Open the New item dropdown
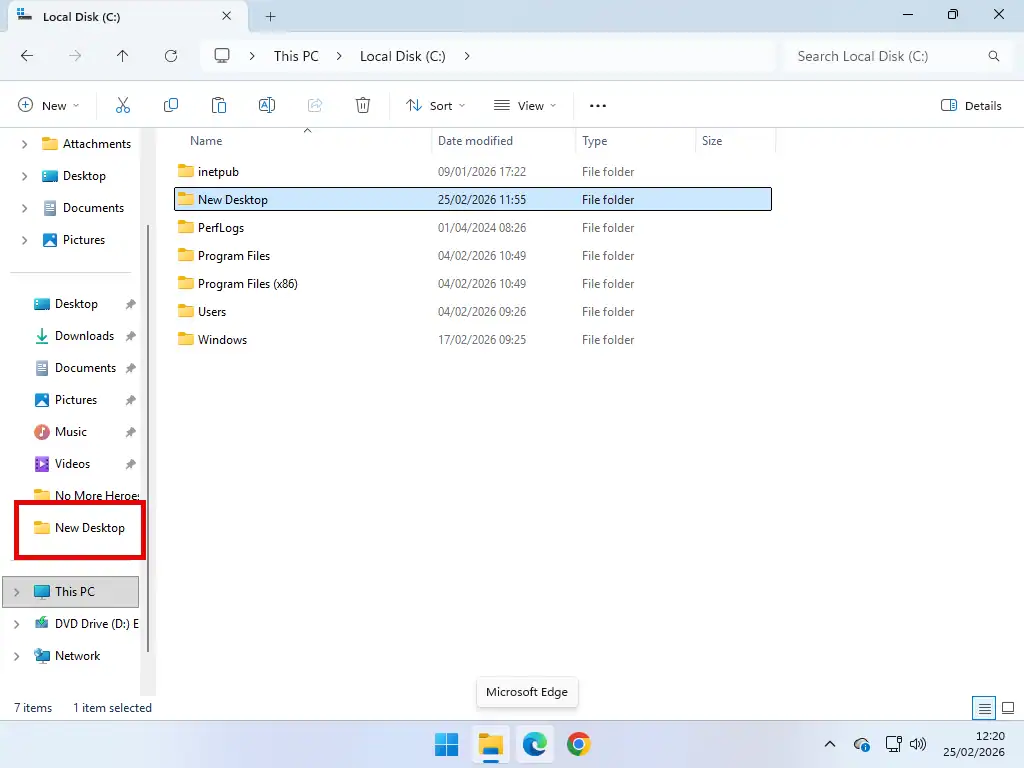1024x768 pixels. 47,105
